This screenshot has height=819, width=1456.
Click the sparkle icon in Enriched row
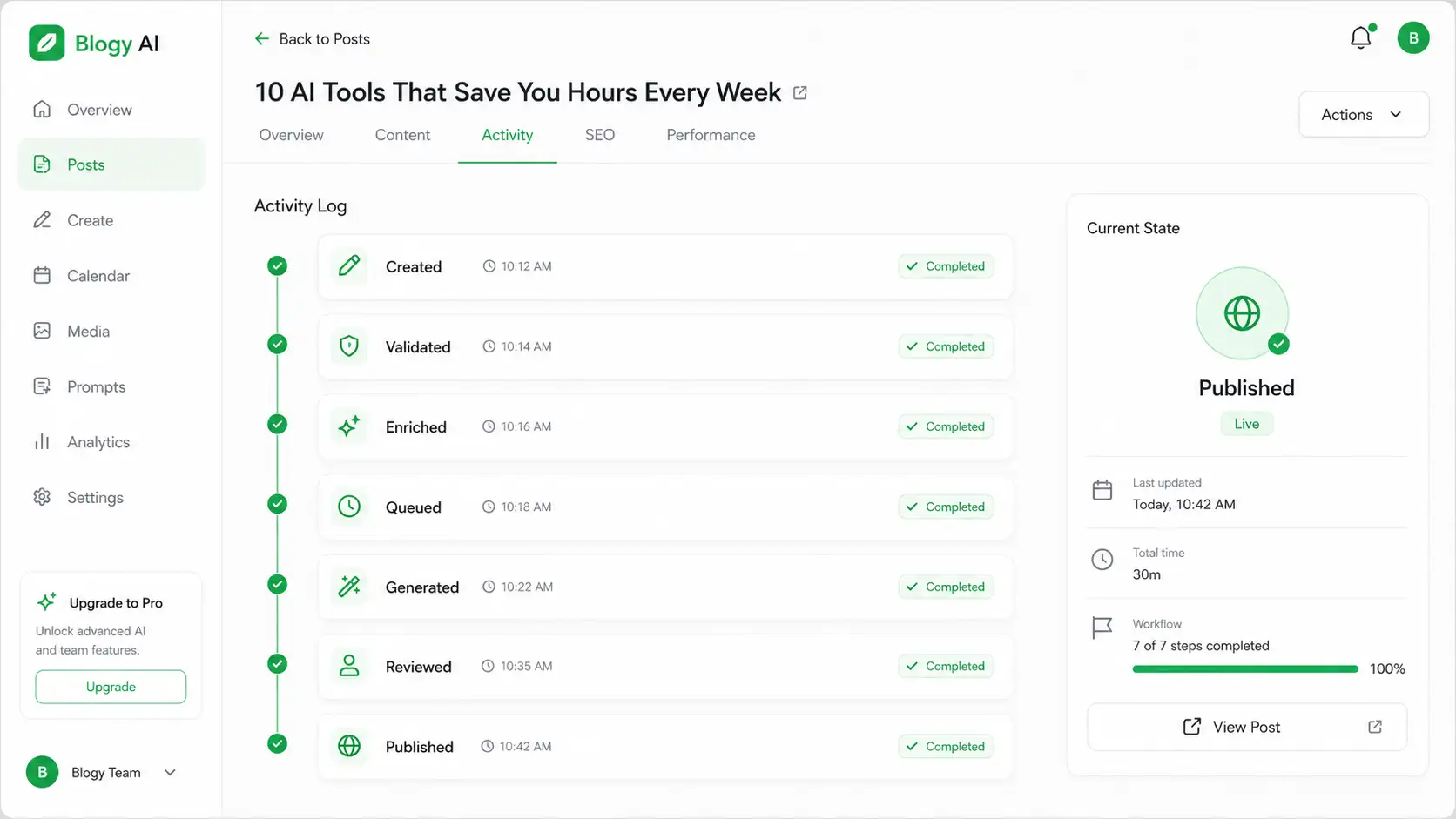[x=349, y=426]
